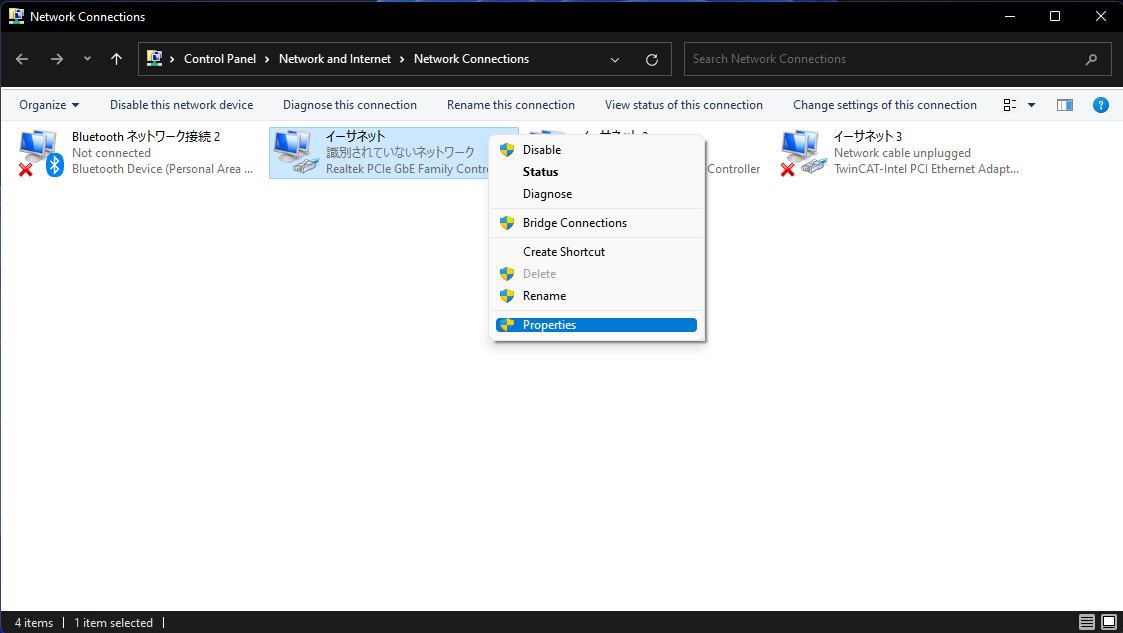Switch to details view in status bar
This screenshot has width=1123, height=633.
(x=1087, y=622)
